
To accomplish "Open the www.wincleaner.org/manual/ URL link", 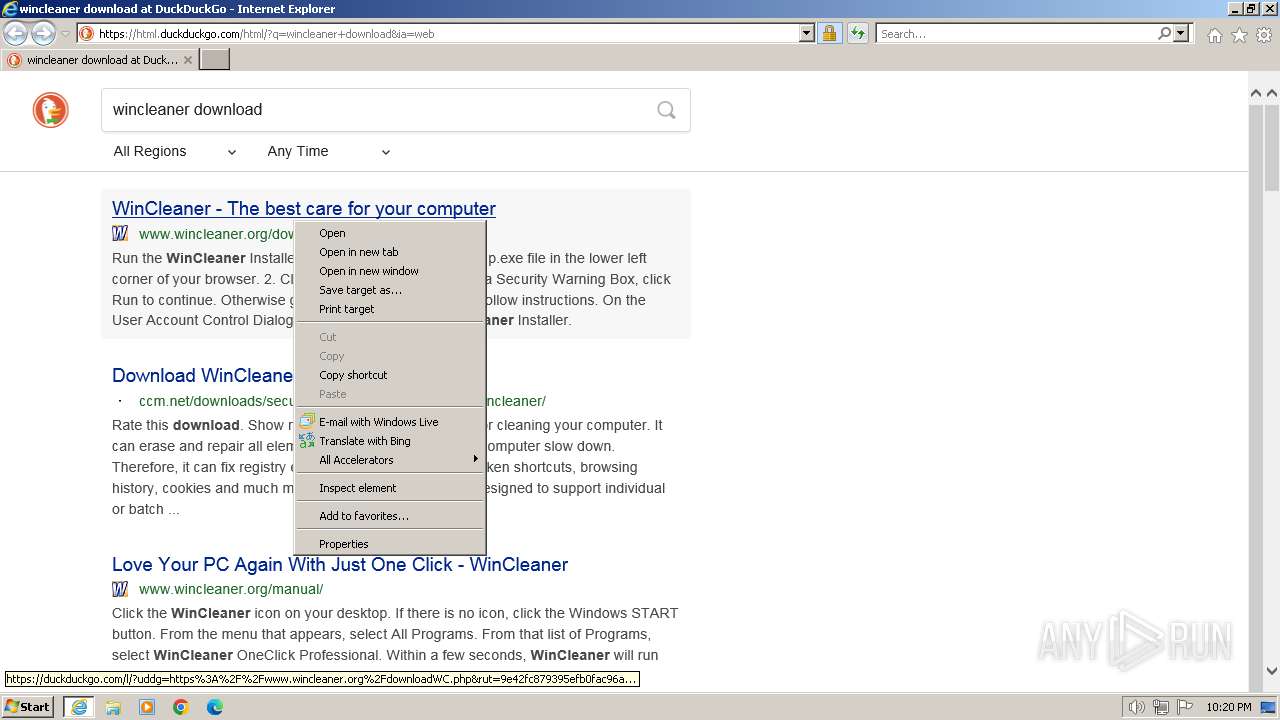I will tap(231, 589).
